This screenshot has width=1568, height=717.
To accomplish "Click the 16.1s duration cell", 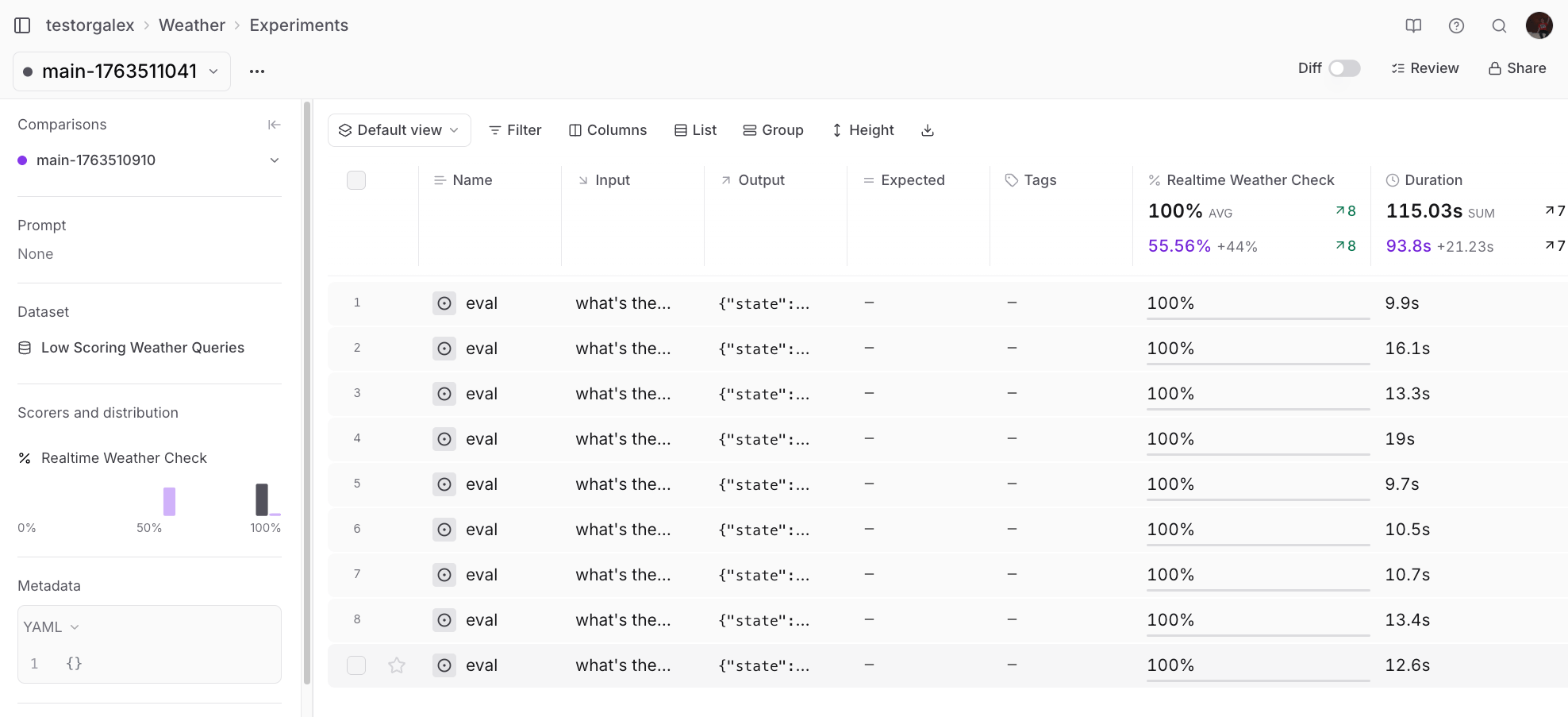I will [1408, 349].
